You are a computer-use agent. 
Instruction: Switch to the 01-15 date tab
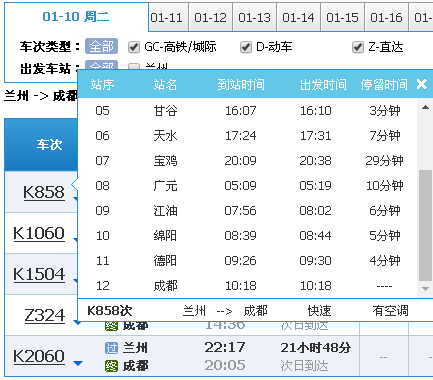point(342,17)
